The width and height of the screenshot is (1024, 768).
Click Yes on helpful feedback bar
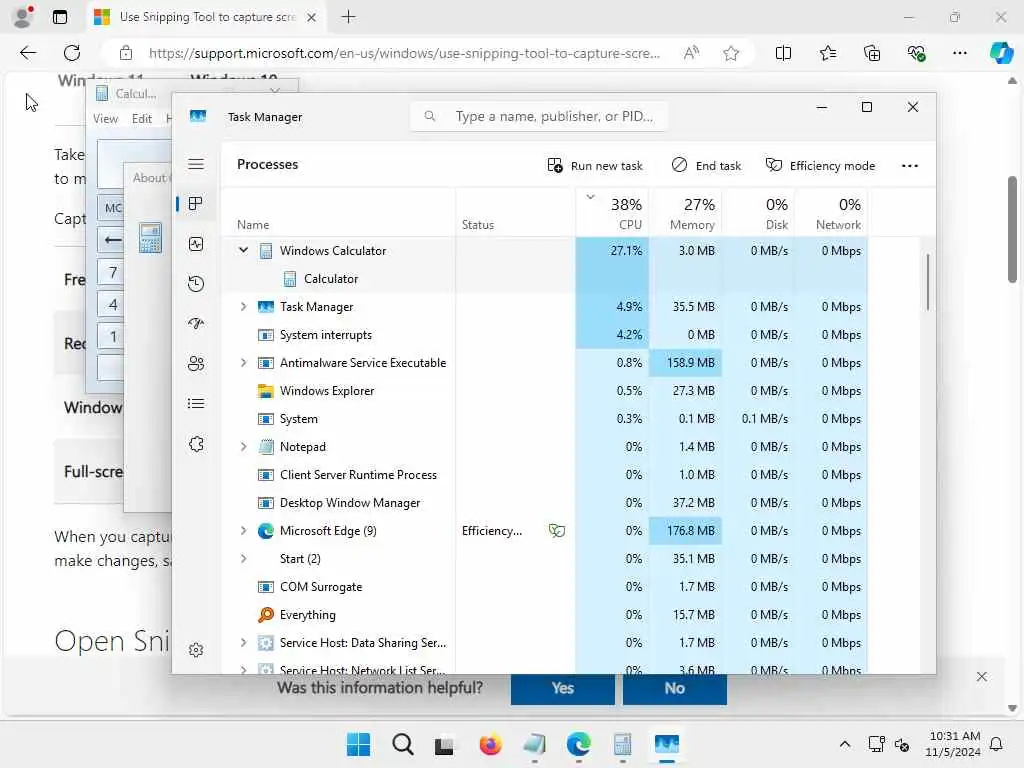tap(562, 688)
